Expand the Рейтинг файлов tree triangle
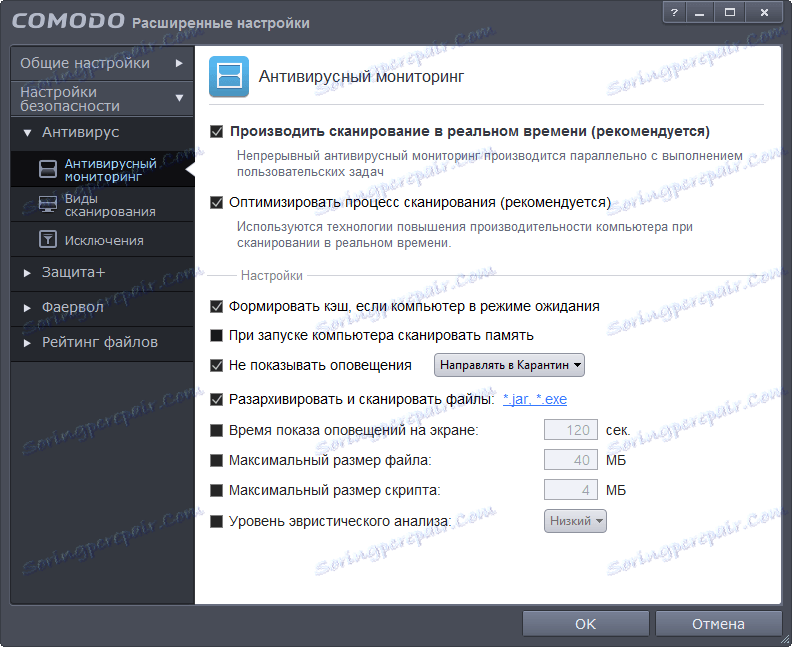 pos(27,343)
